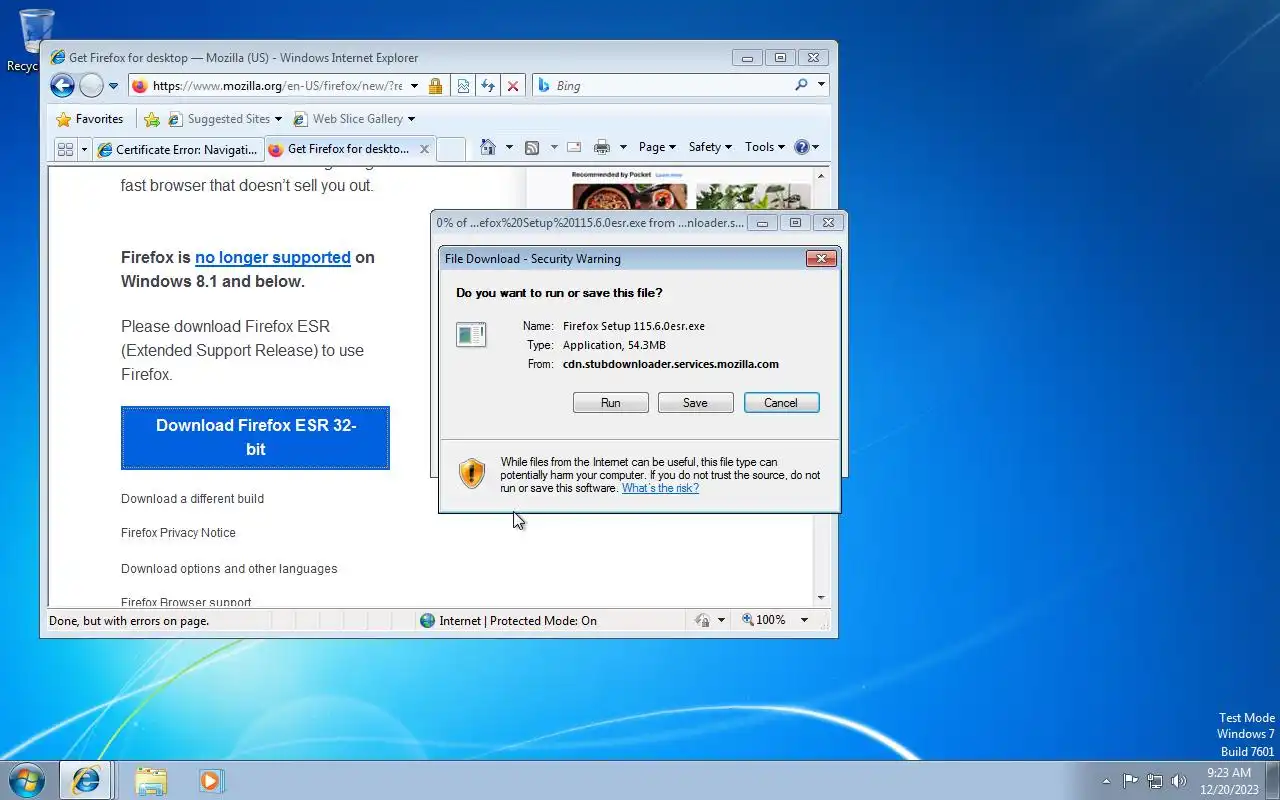
Task: Close the File Download Security Warning dialog
Action: point(821,258)
